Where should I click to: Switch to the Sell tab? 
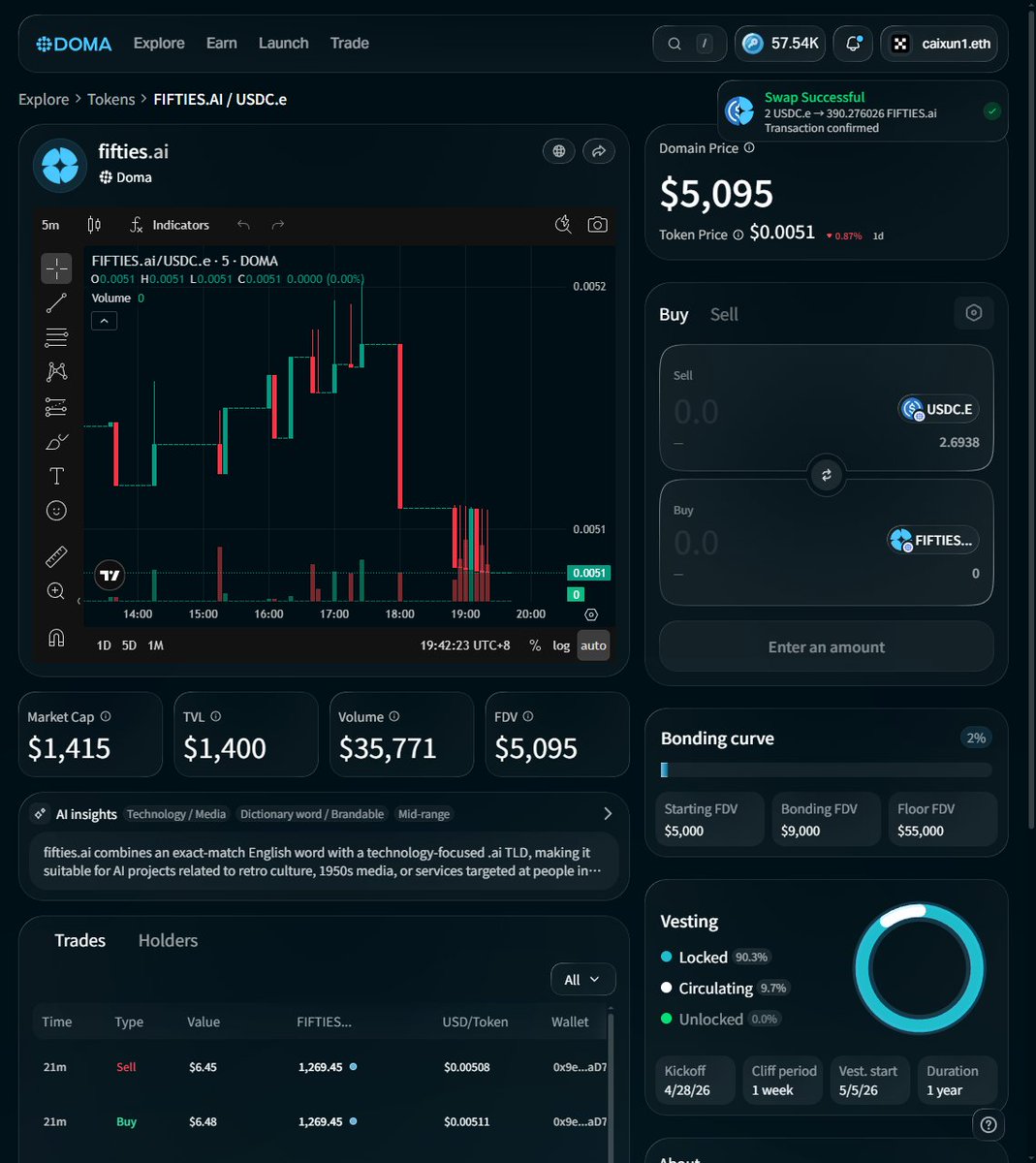724,314
